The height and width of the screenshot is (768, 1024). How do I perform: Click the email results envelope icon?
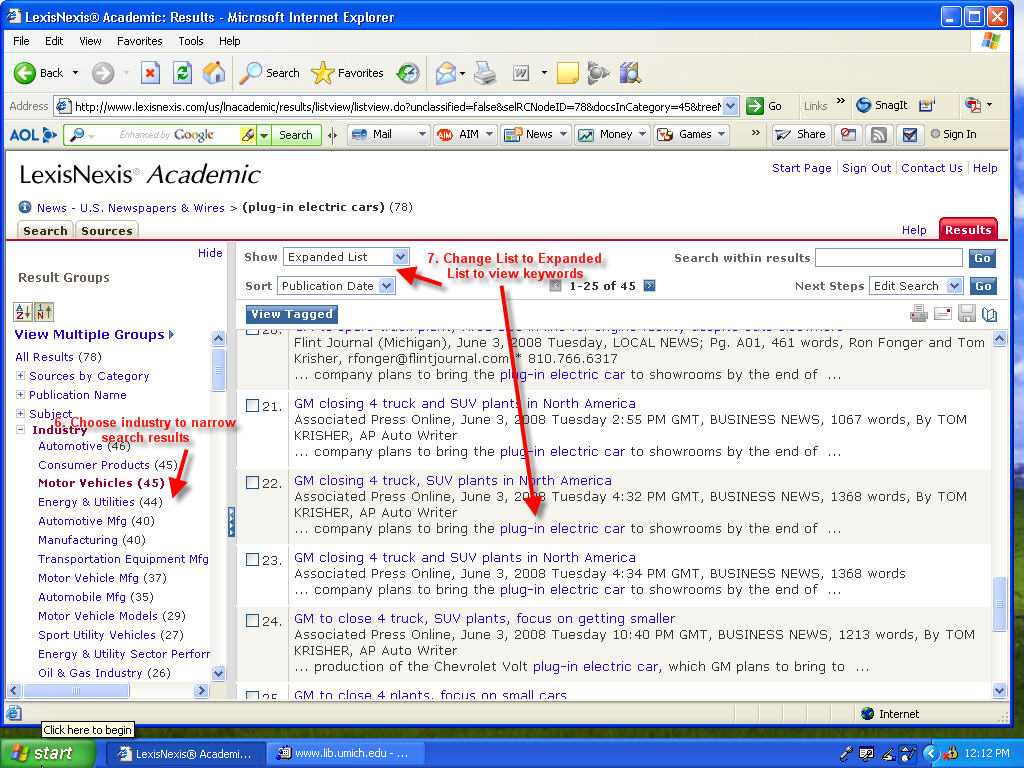coord(942,314)
